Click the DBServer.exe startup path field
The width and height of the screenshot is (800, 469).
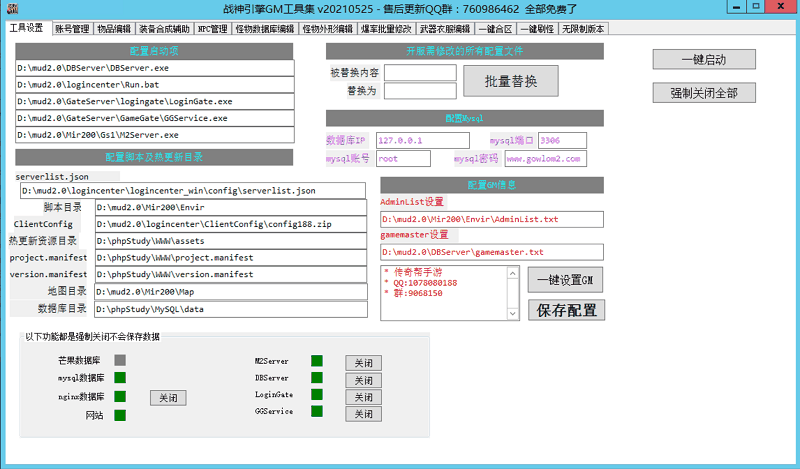155,68
